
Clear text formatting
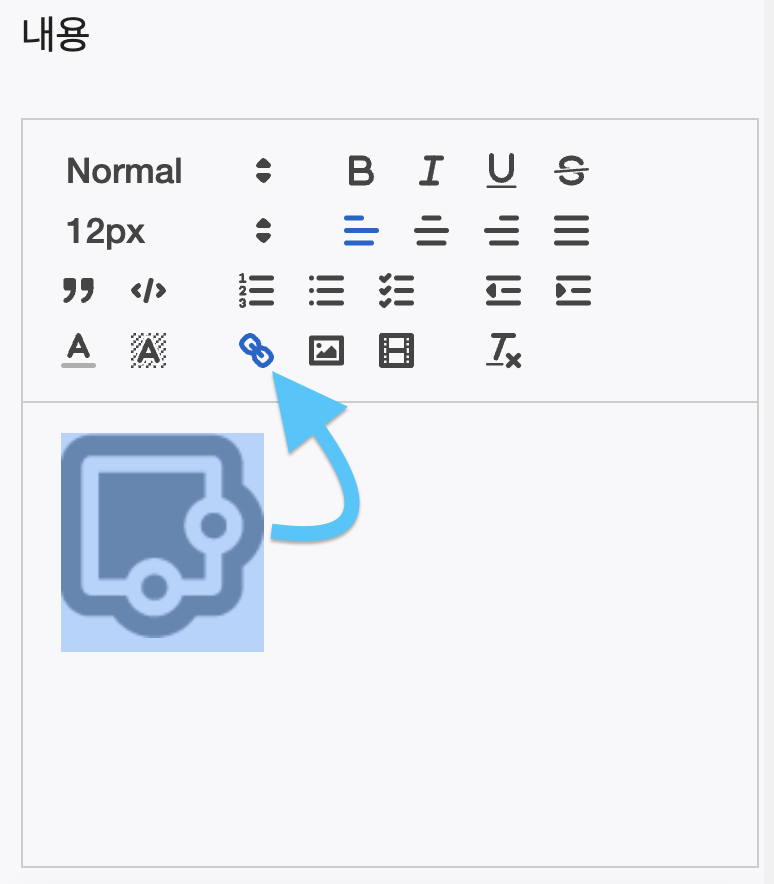(504, 351)
